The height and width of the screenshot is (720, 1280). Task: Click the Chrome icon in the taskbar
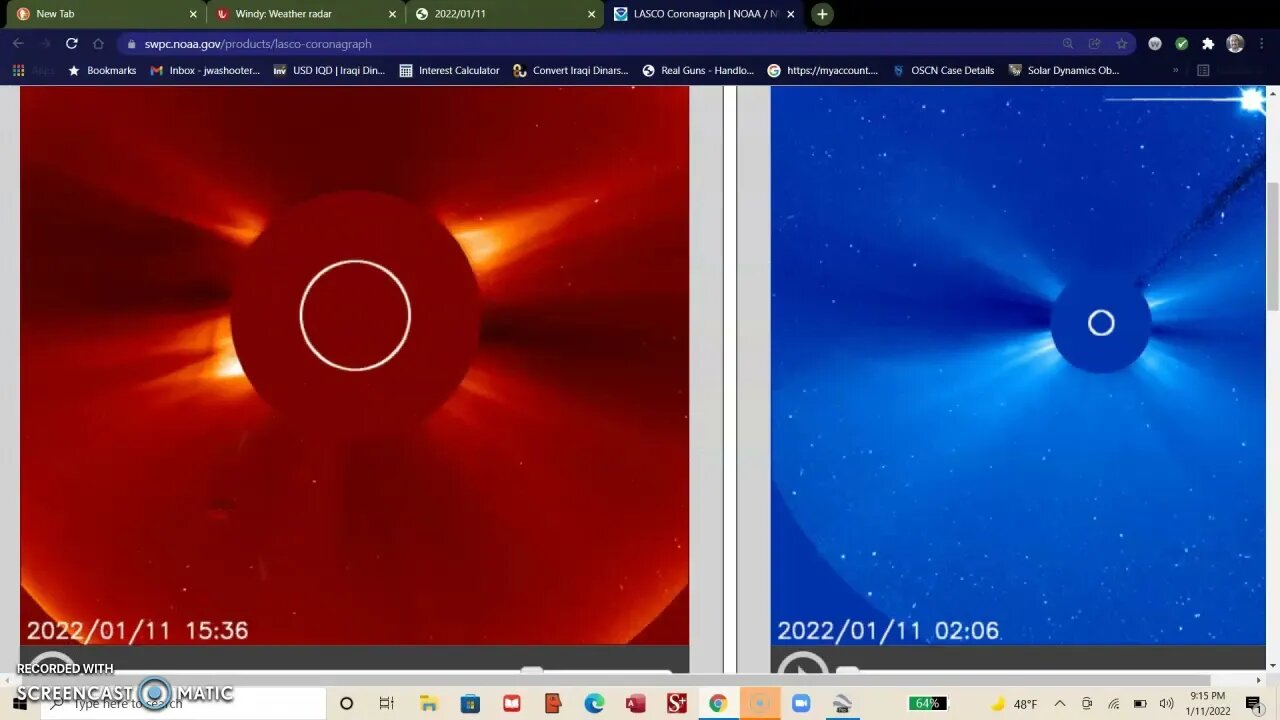coord(717,703)
